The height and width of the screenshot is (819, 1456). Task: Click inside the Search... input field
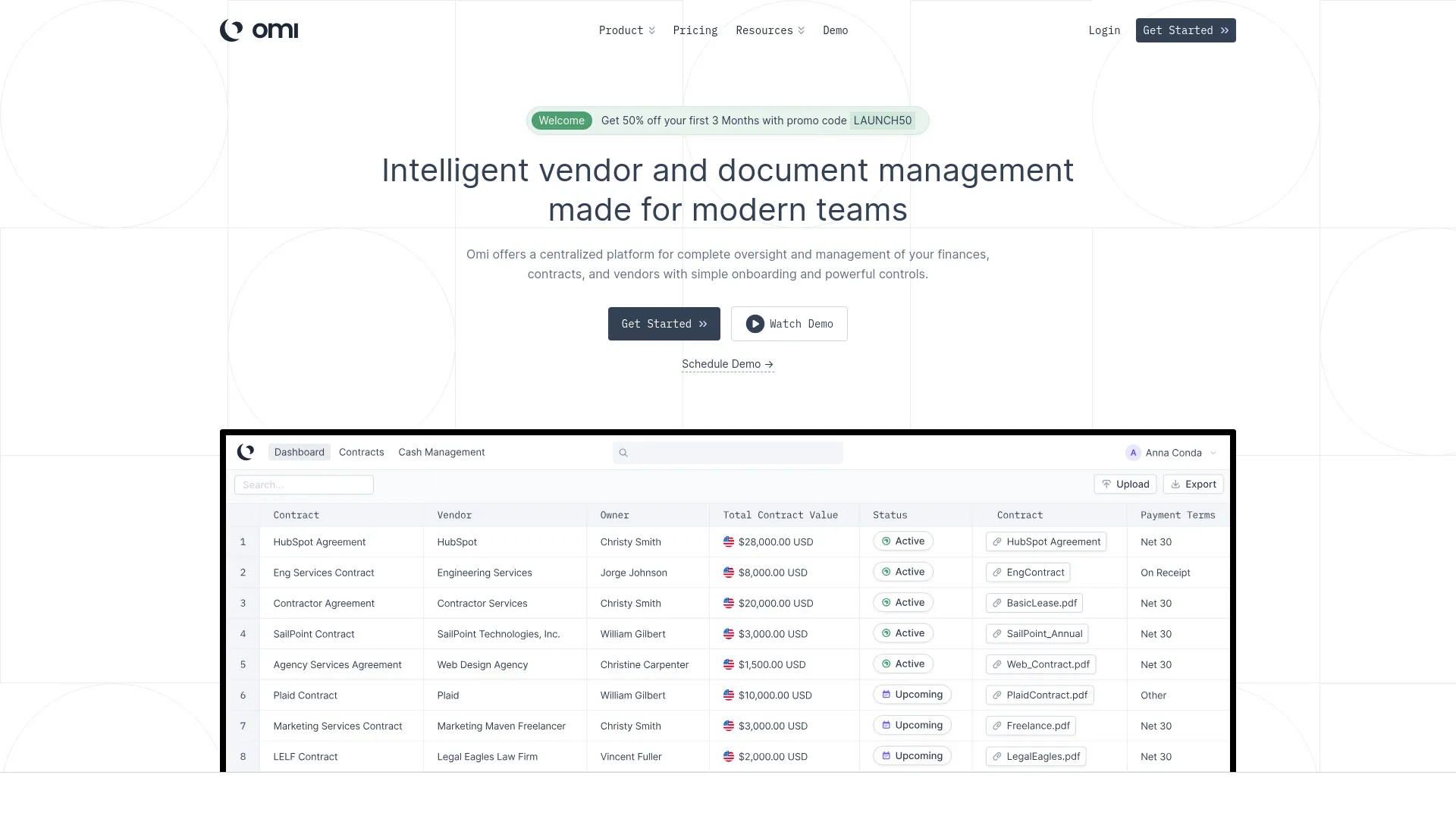point(303,485)
